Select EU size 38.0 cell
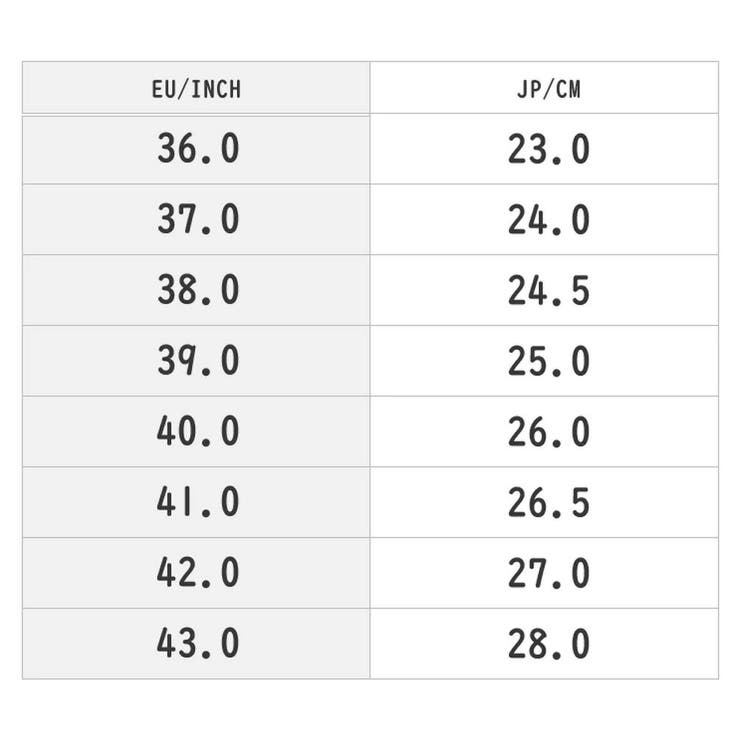 point(197,291)
